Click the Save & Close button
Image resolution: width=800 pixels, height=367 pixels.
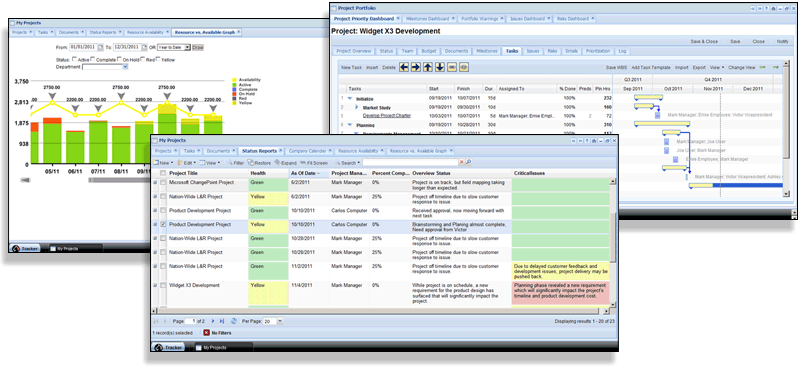click(x=704, y=41)
